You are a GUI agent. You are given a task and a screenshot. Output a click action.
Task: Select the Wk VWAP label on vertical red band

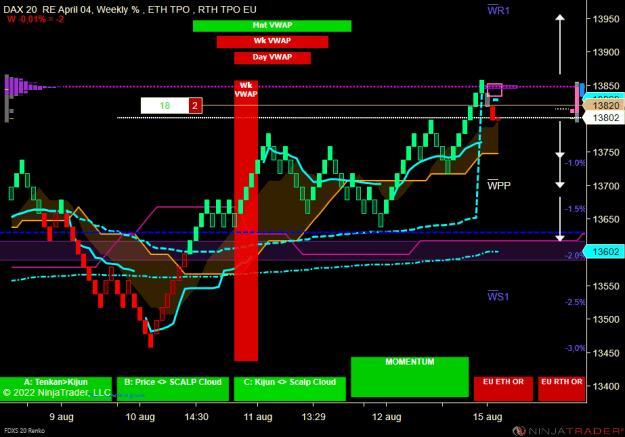(246, 90)
